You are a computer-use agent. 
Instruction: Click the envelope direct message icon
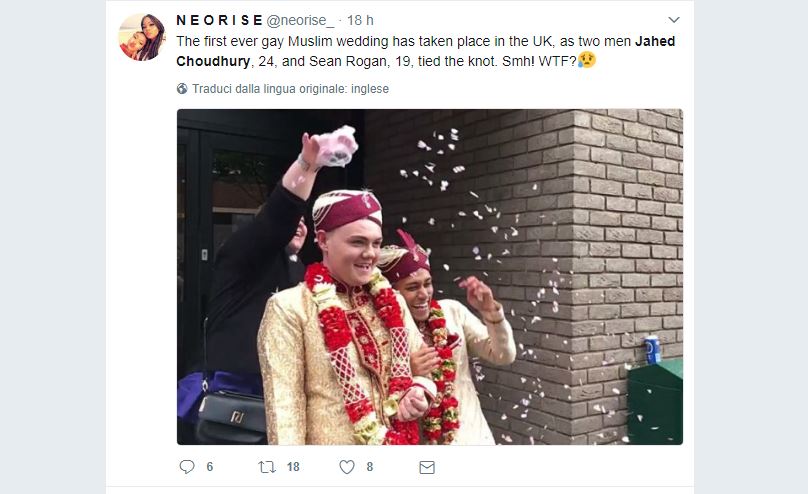[427, 467]
